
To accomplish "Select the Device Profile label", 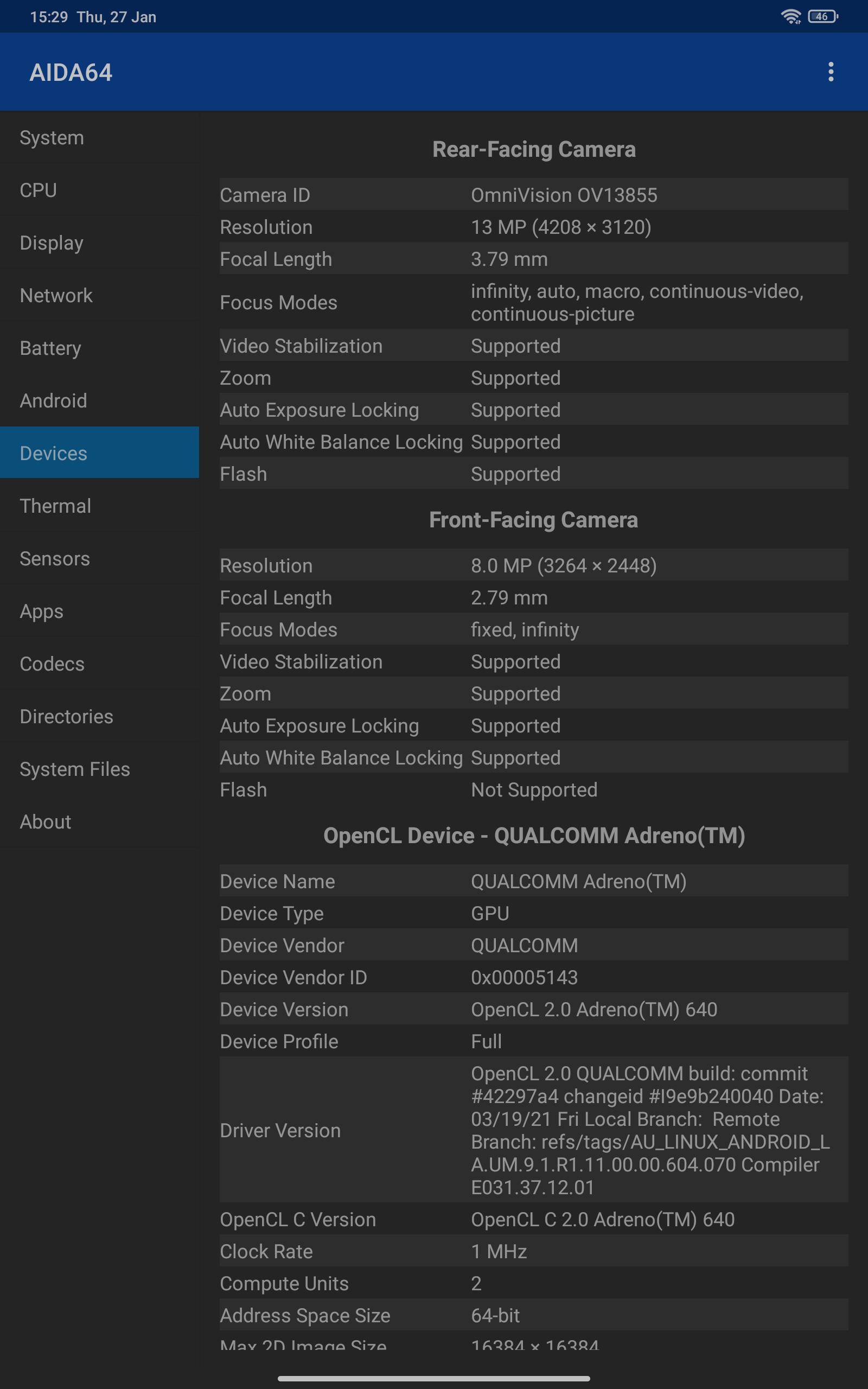I will coord(279,1042).
